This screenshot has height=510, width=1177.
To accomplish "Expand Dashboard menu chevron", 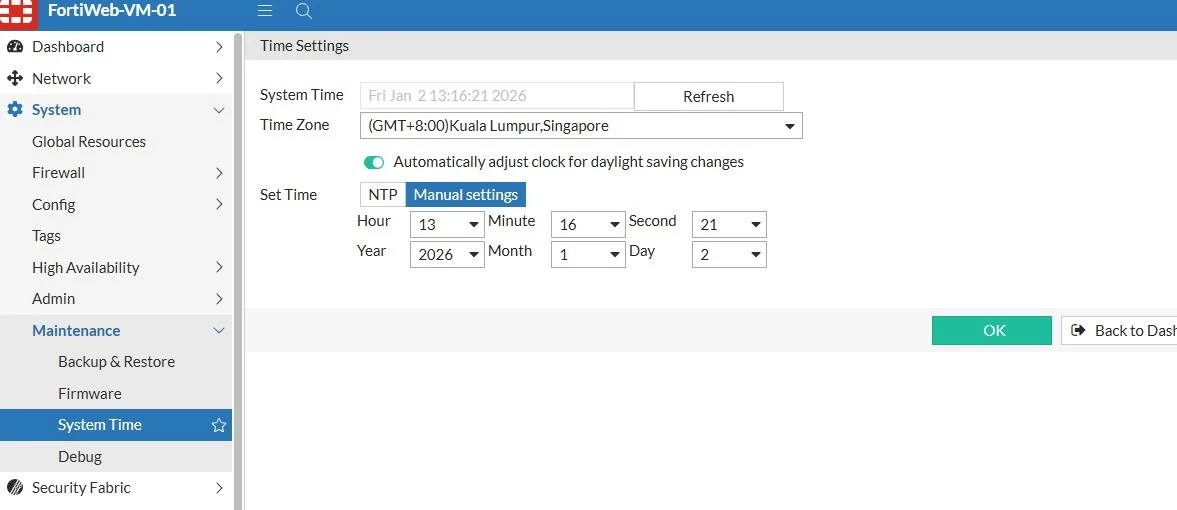I will click(x=219, y=47).
